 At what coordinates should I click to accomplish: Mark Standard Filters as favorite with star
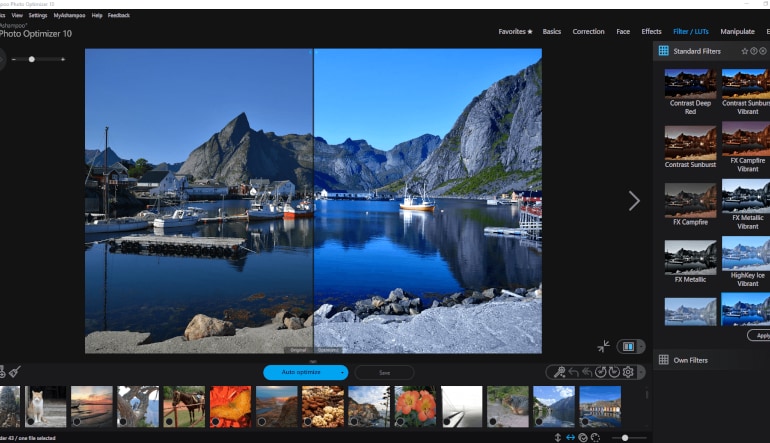pos(744,51)
